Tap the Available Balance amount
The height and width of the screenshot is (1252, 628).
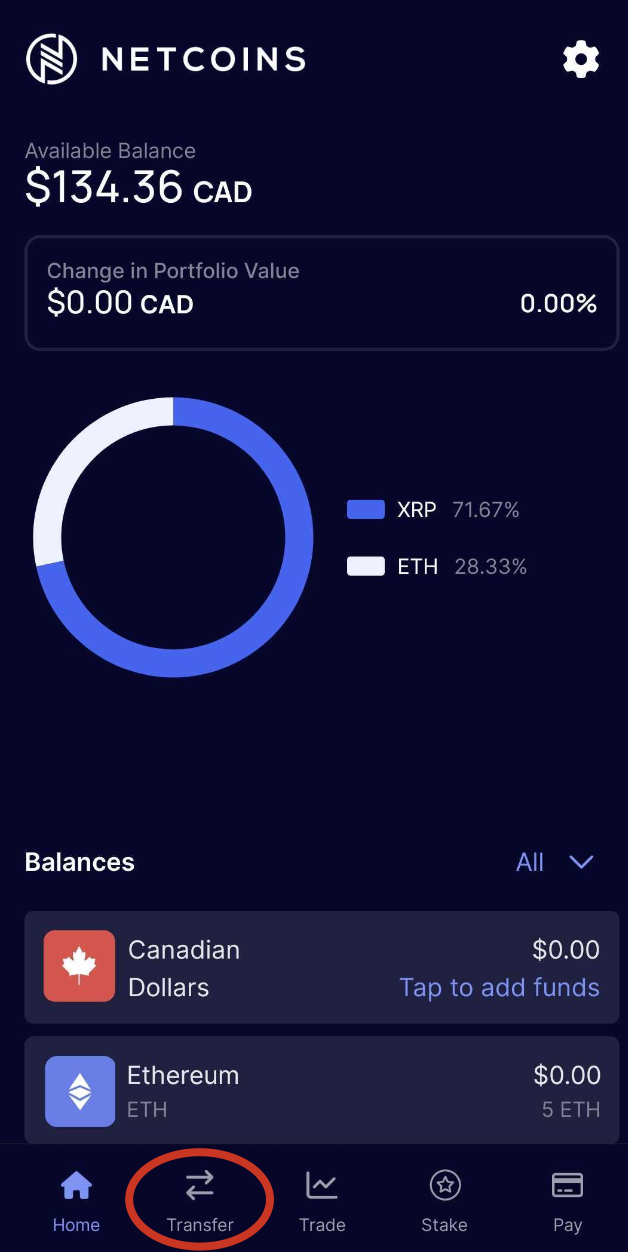(x=139, y=187)
